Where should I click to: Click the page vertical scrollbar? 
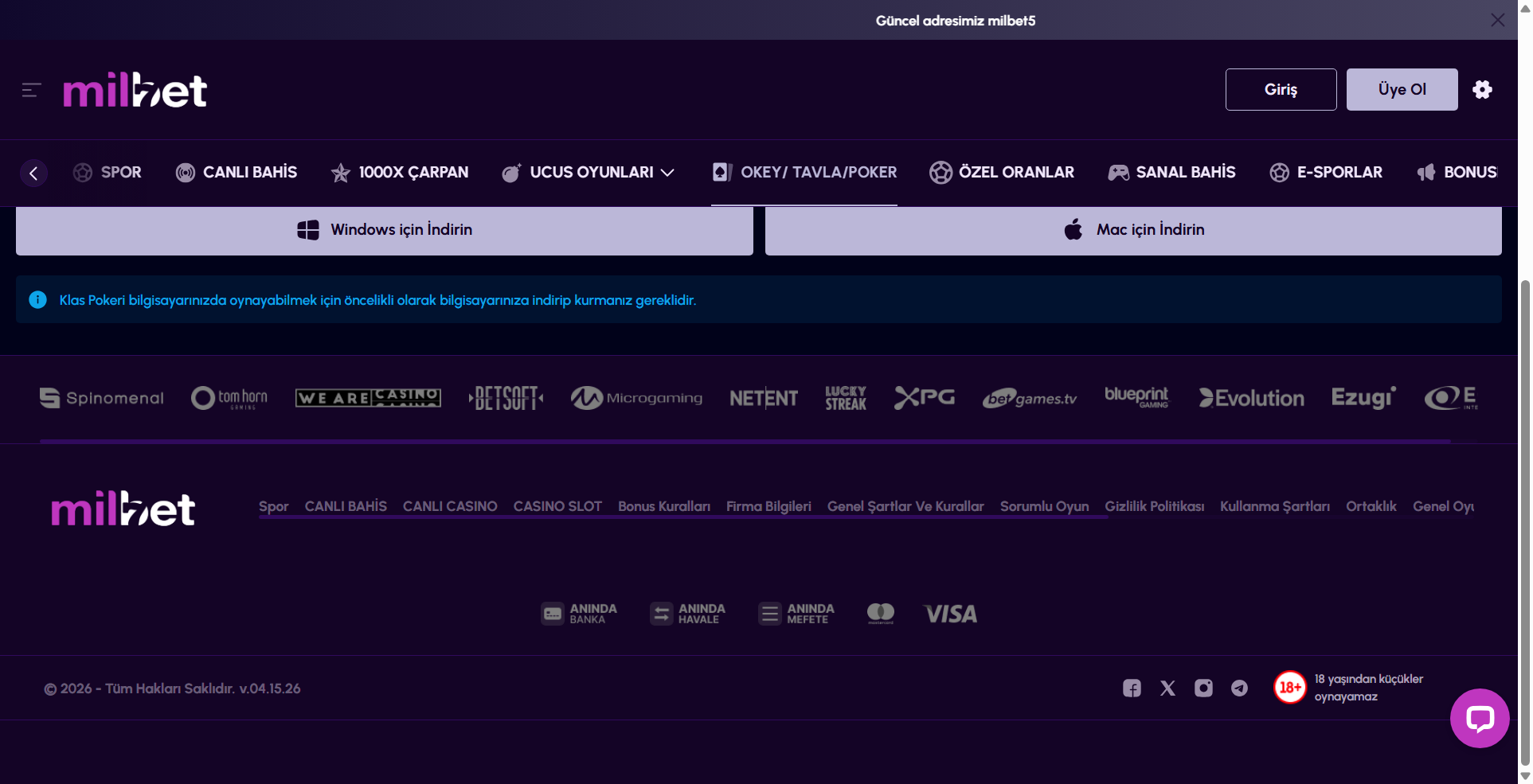coord(1525,521)
